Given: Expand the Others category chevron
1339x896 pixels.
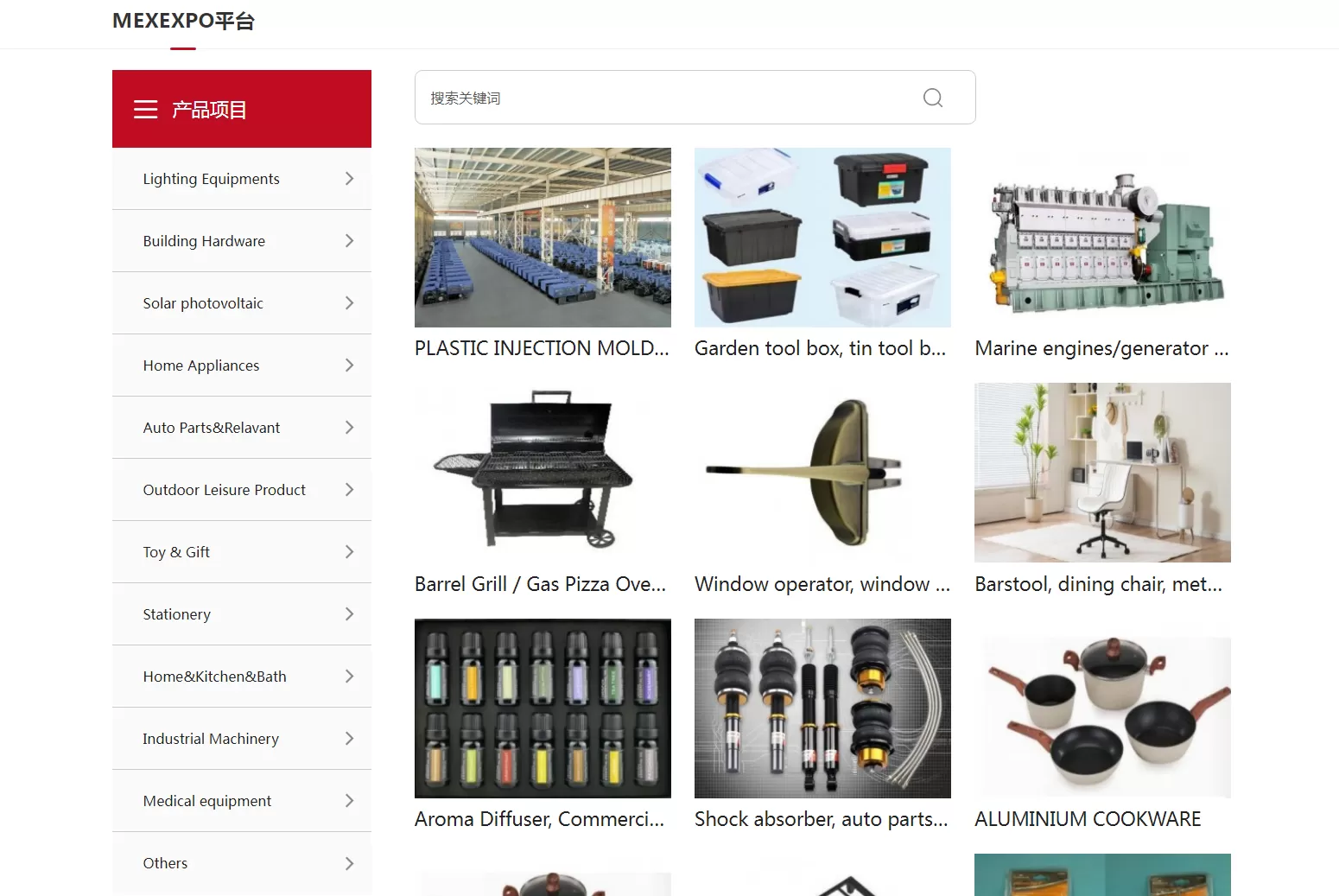Looking at the screenshot, I should point(349,863).
